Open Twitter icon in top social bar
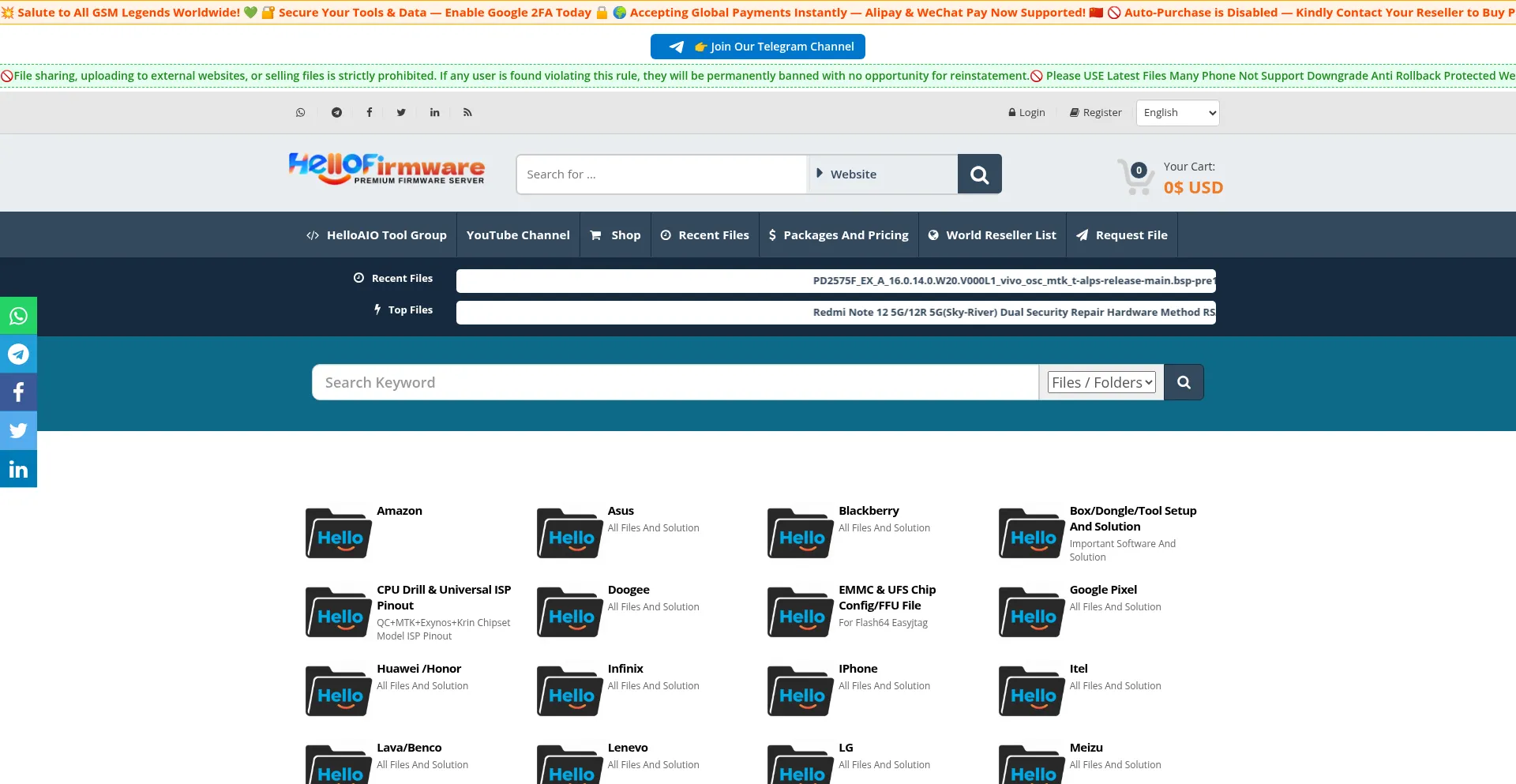1516x784 pixels. [x=401, y=113]
